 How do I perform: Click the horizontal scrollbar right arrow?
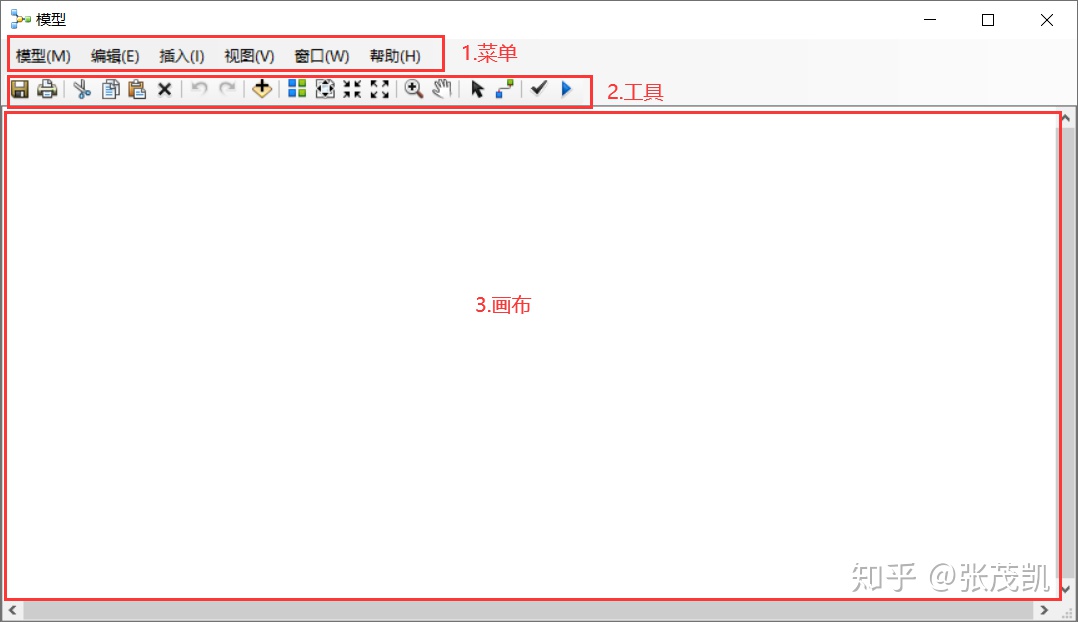pyautogui.click(x=1044, y=610)
